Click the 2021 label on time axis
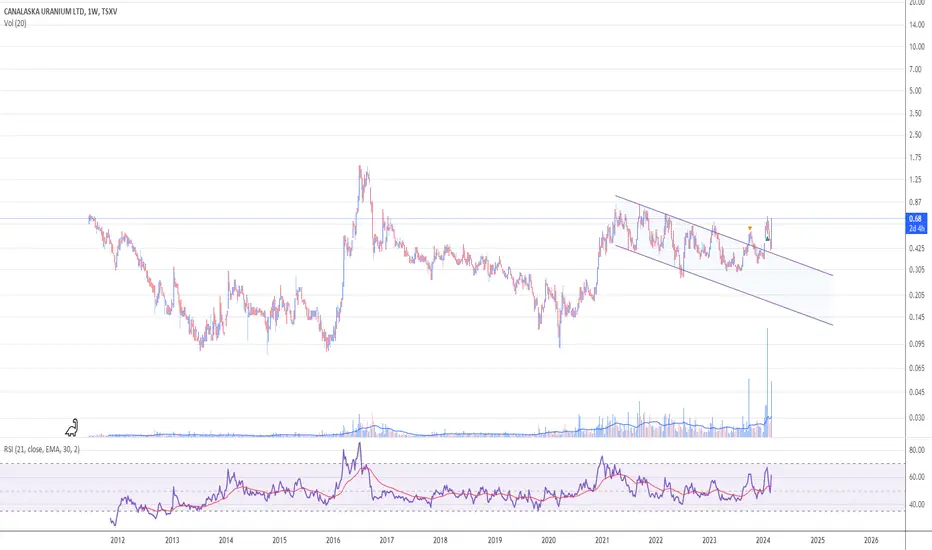The height and width of the screenshot is (550, 932). coord(602,540)
